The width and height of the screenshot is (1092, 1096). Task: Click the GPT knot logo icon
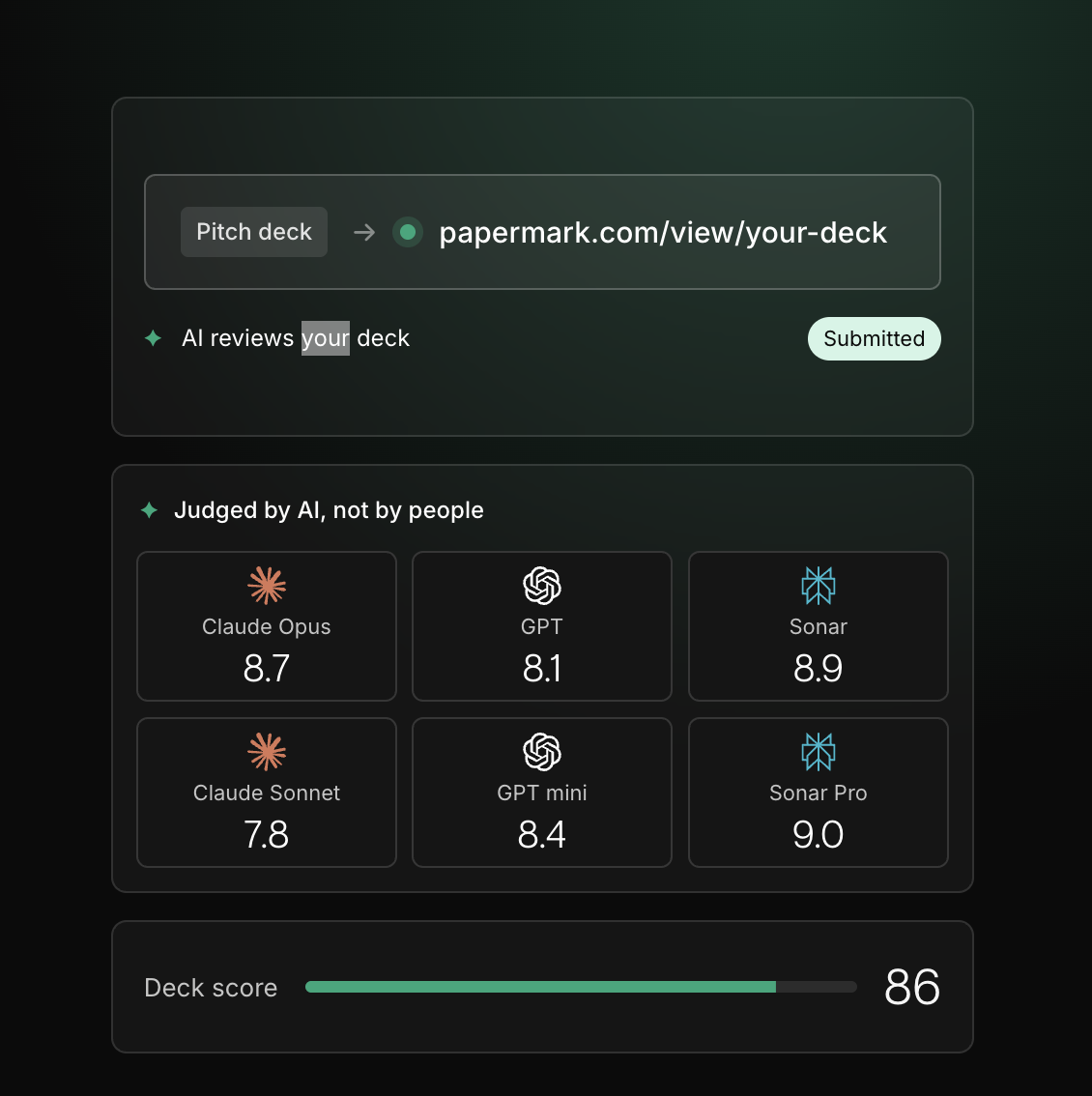point(542,585)
